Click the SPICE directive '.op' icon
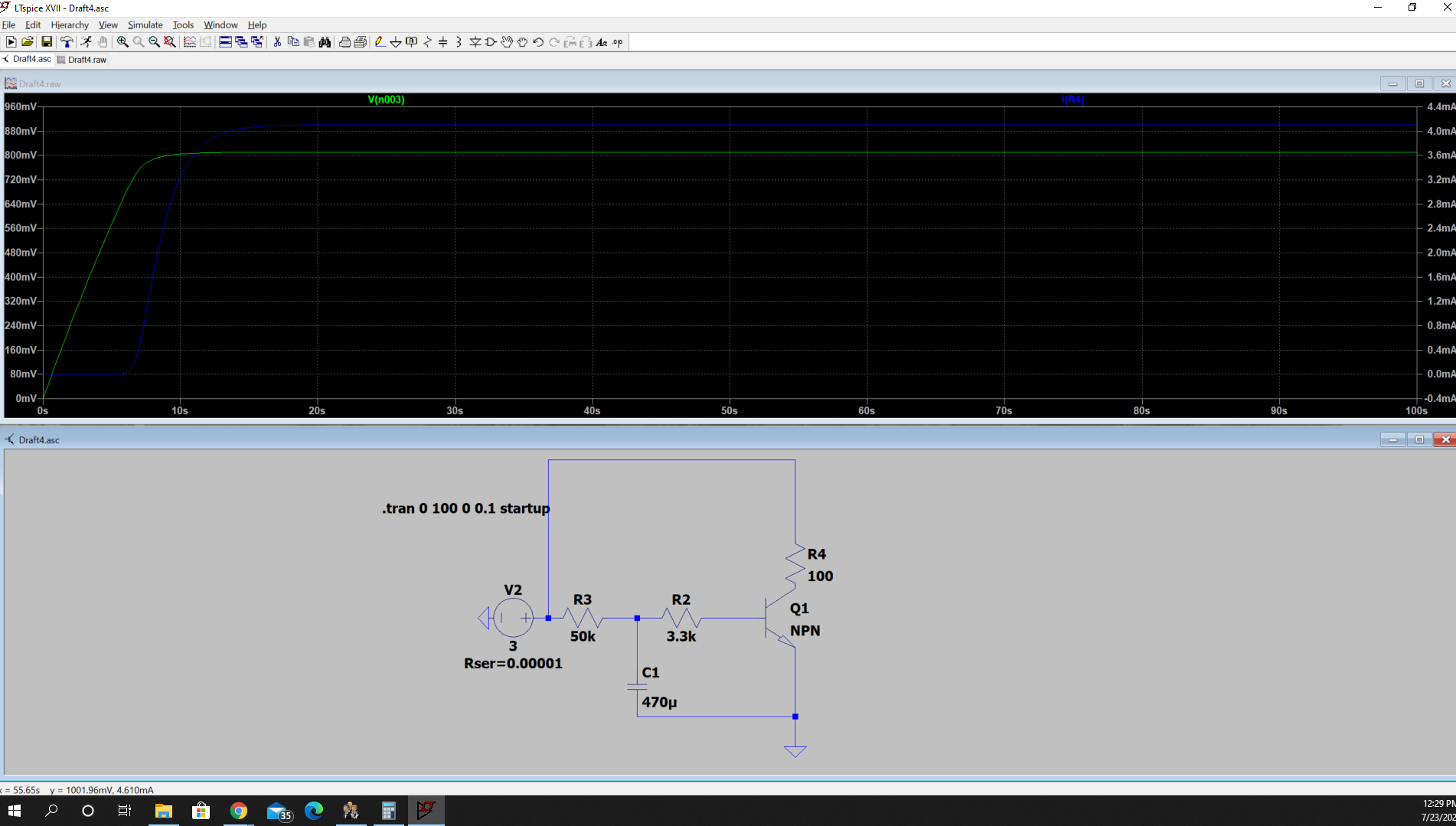This screenshot has width=1456, height=826. (618, 42)
